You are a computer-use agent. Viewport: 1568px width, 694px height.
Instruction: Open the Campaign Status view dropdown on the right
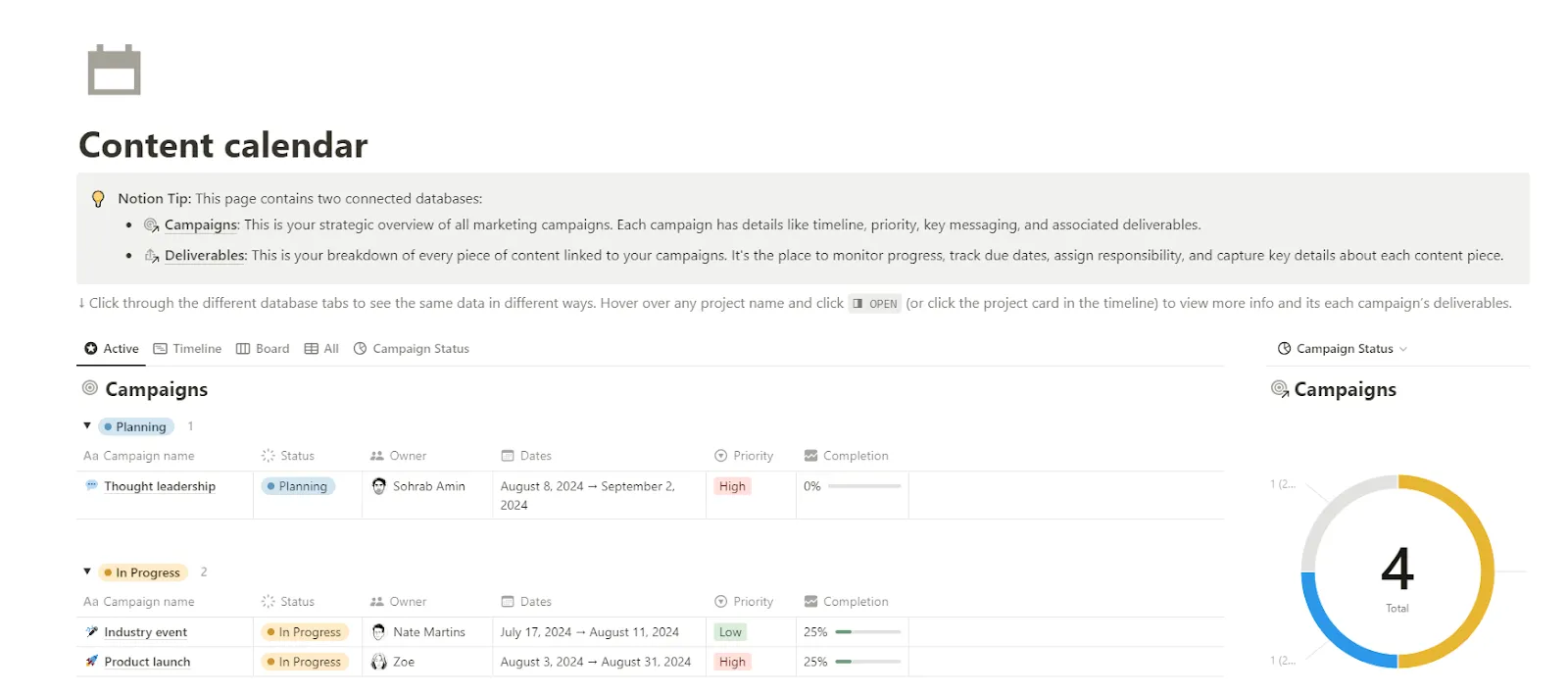1343,349
